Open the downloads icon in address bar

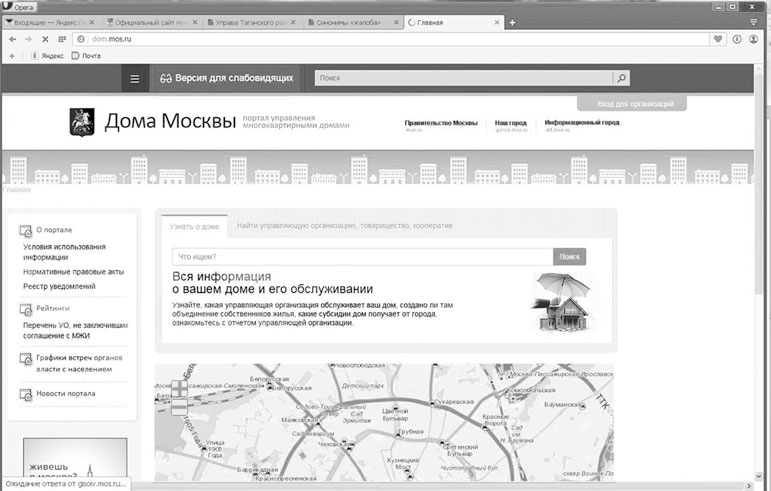coord(737,39)
